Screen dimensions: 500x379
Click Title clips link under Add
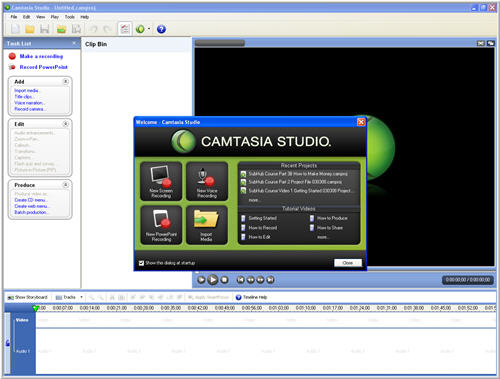pyautogui.click(x=23, y=97)
